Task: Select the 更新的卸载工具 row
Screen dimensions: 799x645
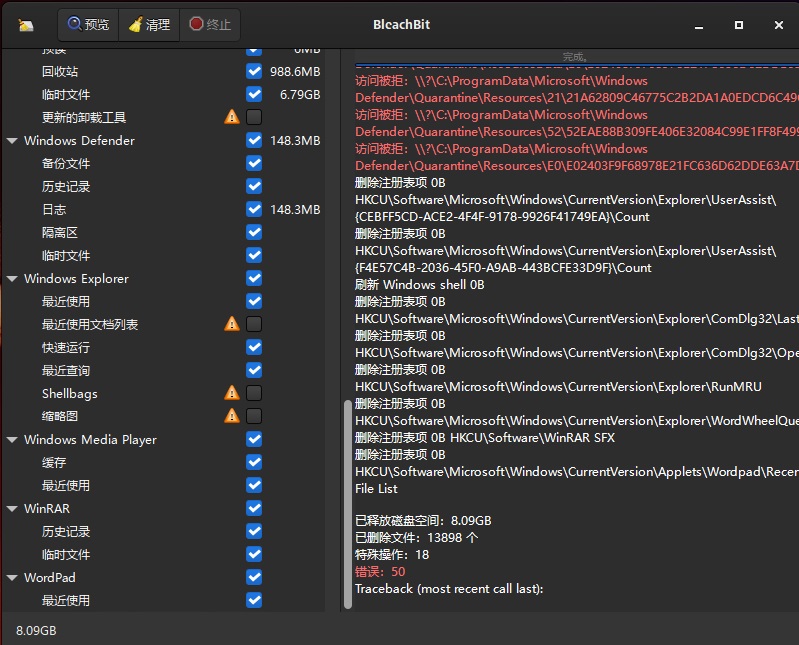Action: tap(163, 117)
